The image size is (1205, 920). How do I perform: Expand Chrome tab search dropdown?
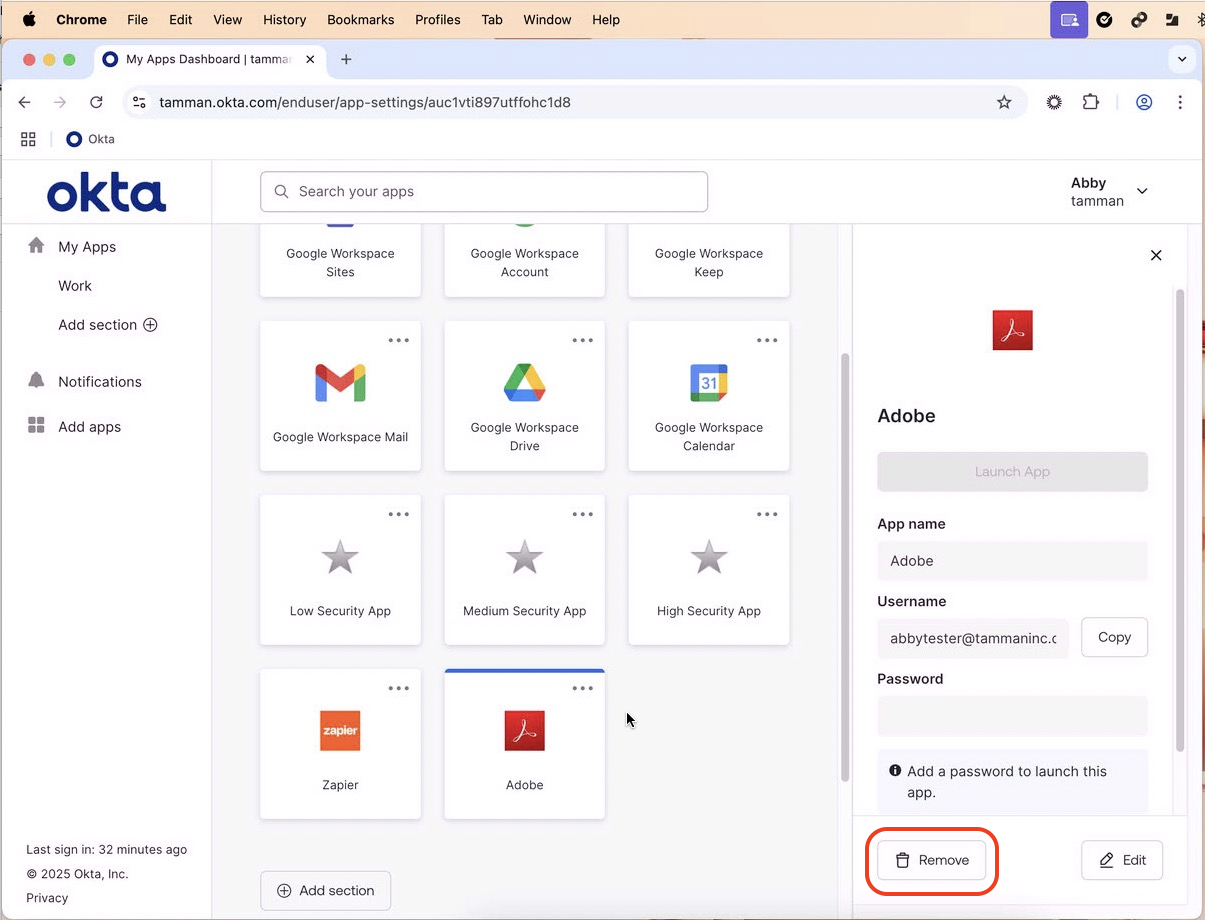point(1182,59)
